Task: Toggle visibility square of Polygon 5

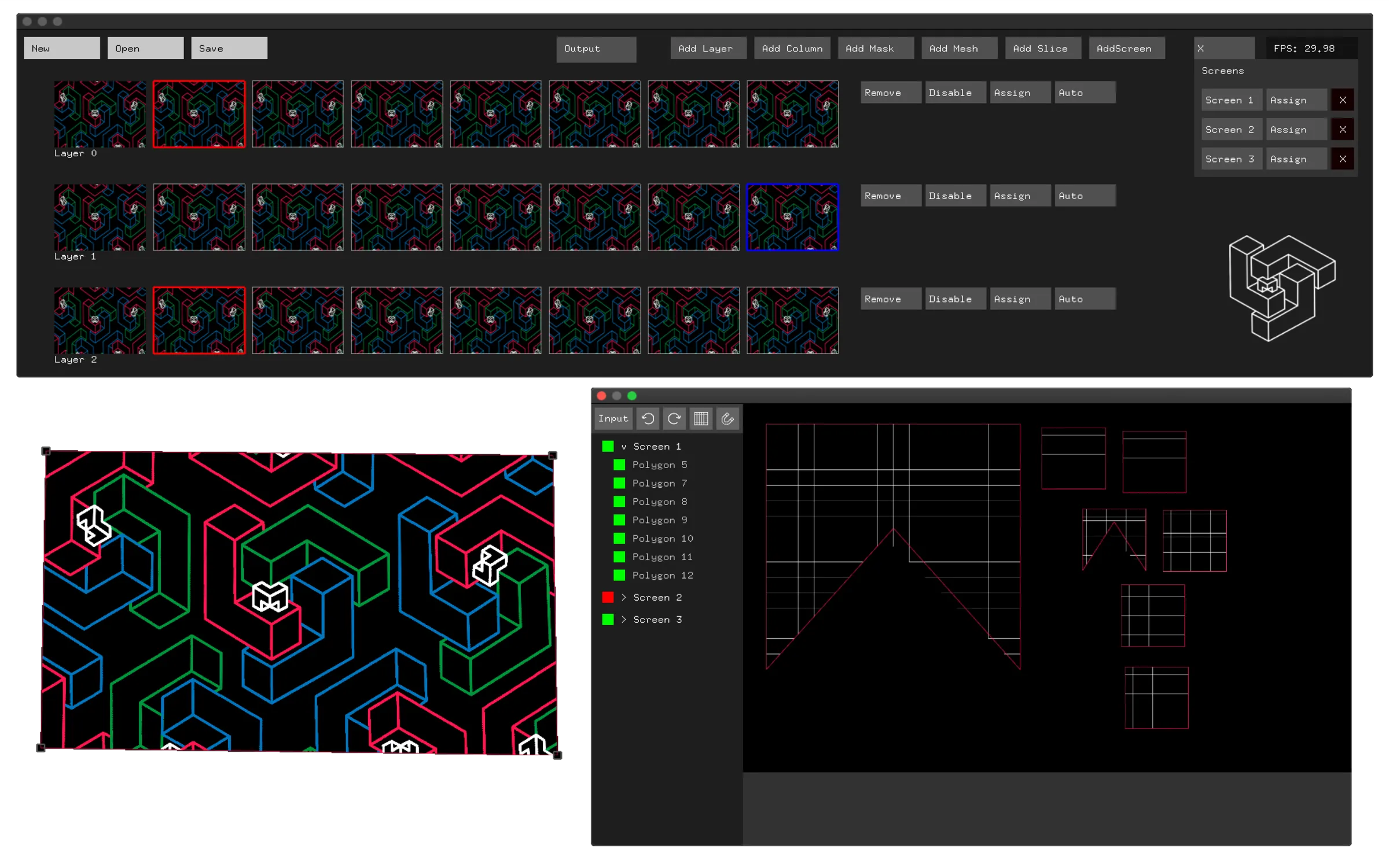Action: [x=619, y=465]
